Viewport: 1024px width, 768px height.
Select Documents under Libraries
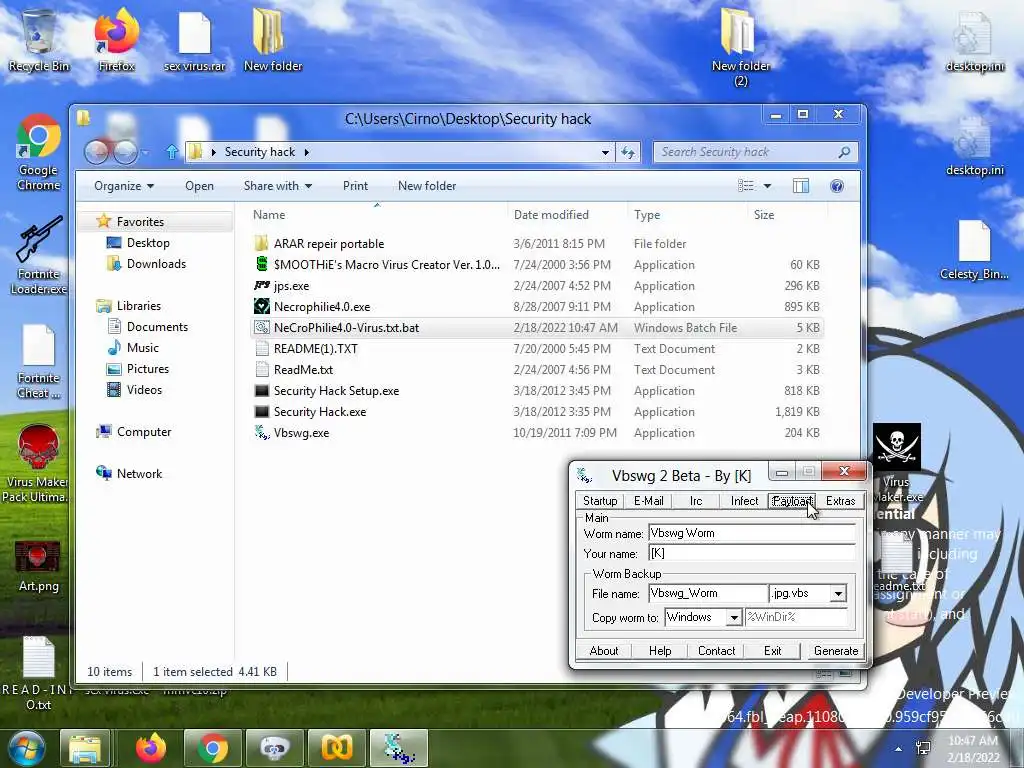pos(157,327)
